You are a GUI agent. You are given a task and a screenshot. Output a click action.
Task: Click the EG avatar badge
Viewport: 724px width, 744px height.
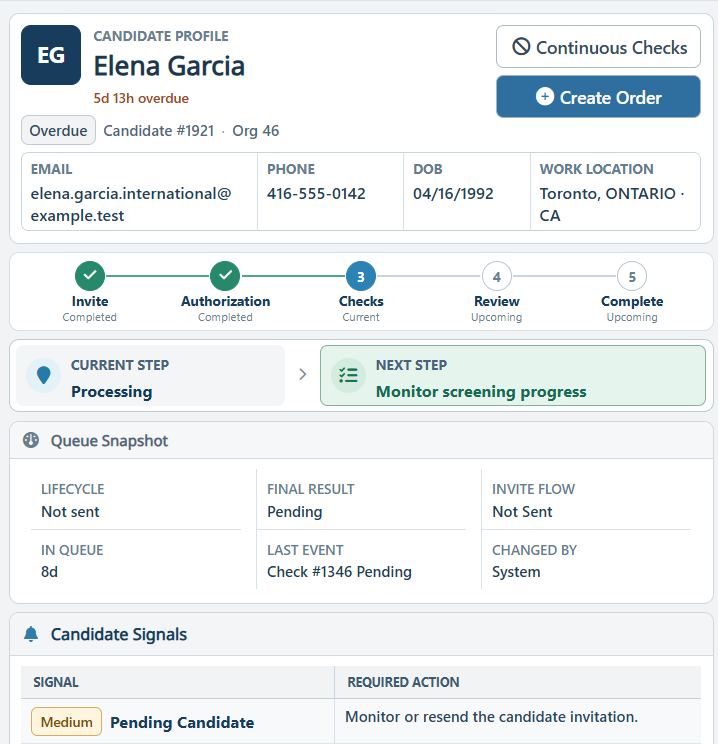pos(51,55)
